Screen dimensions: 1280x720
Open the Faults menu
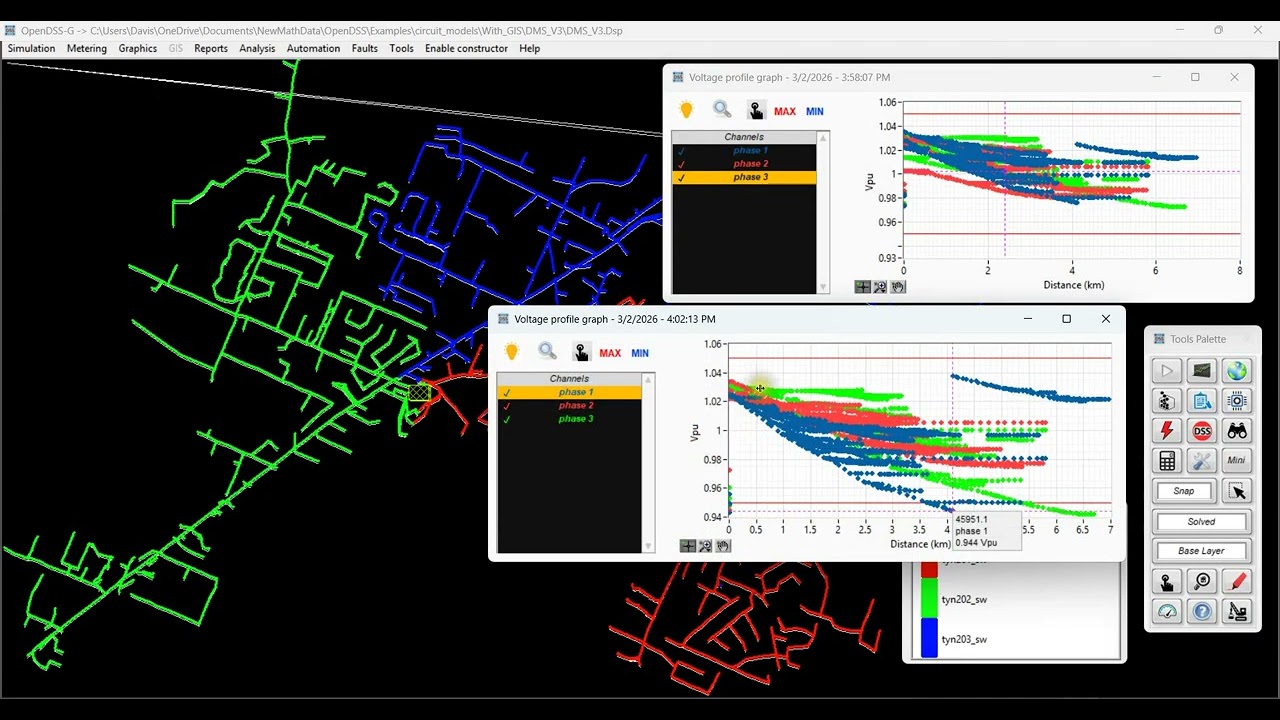pos(365,48)
